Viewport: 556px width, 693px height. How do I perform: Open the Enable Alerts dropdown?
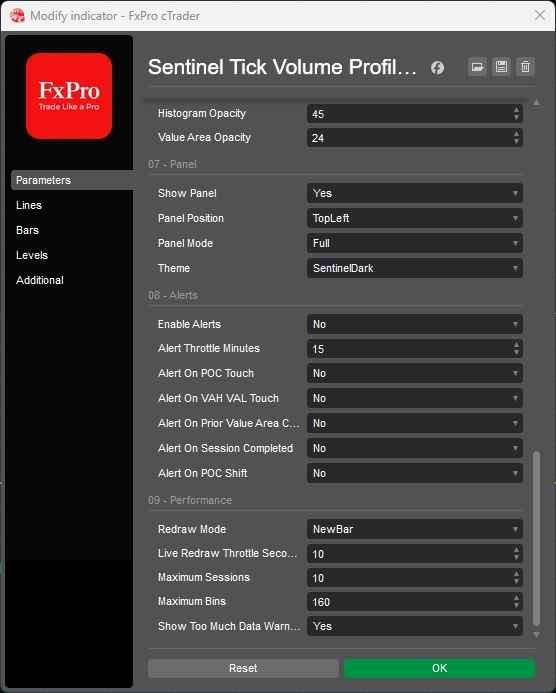415,324
